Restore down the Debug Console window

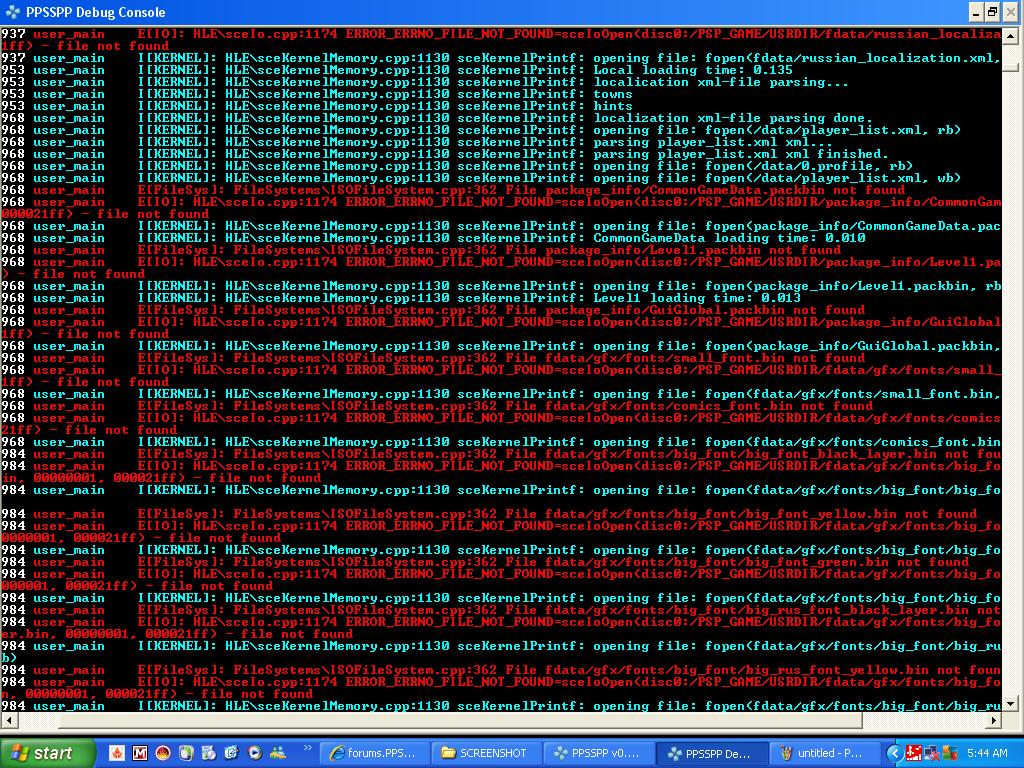[992, 12]
